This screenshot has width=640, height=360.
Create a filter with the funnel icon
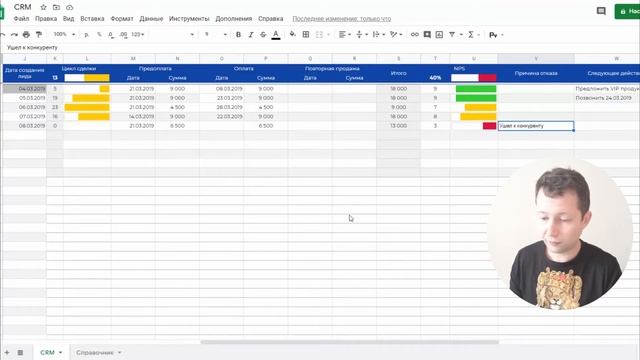click(x=452, y=35)
